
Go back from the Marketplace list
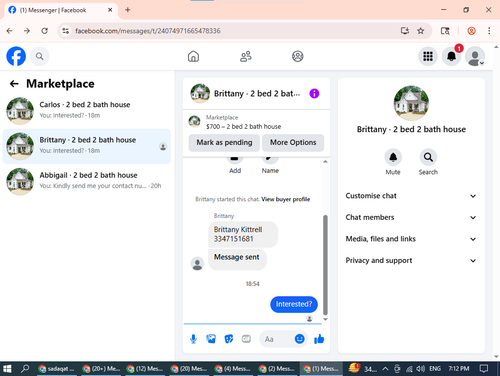(x=14, y=84)
